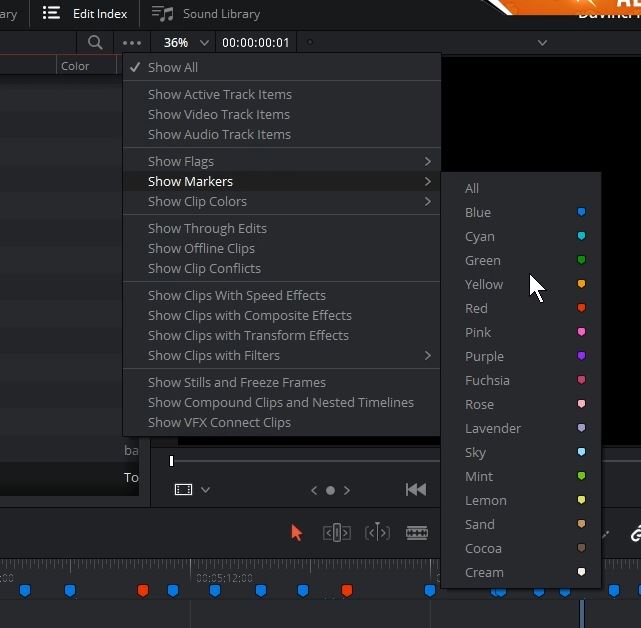Filter markers by Lavender
The width and height of the screenshot is (641, 628).
[521, 428]
